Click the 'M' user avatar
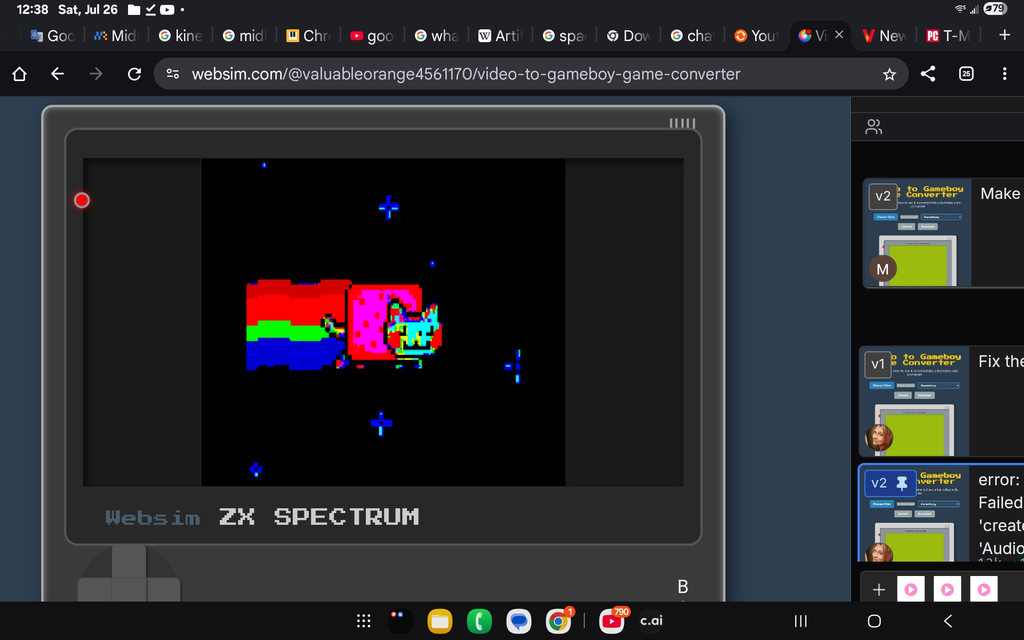This screenshot has width=1024, height=640. [x=882, y=269]
